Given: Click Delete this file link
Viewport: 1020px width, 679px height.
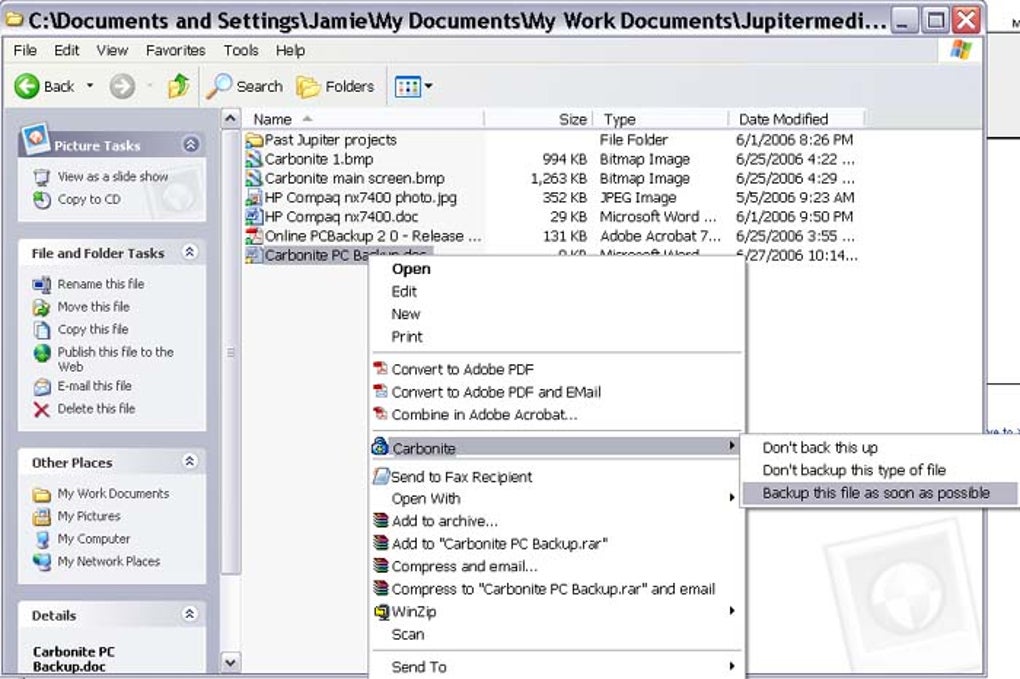Looking at the screenshot, I should coord(96,409).
